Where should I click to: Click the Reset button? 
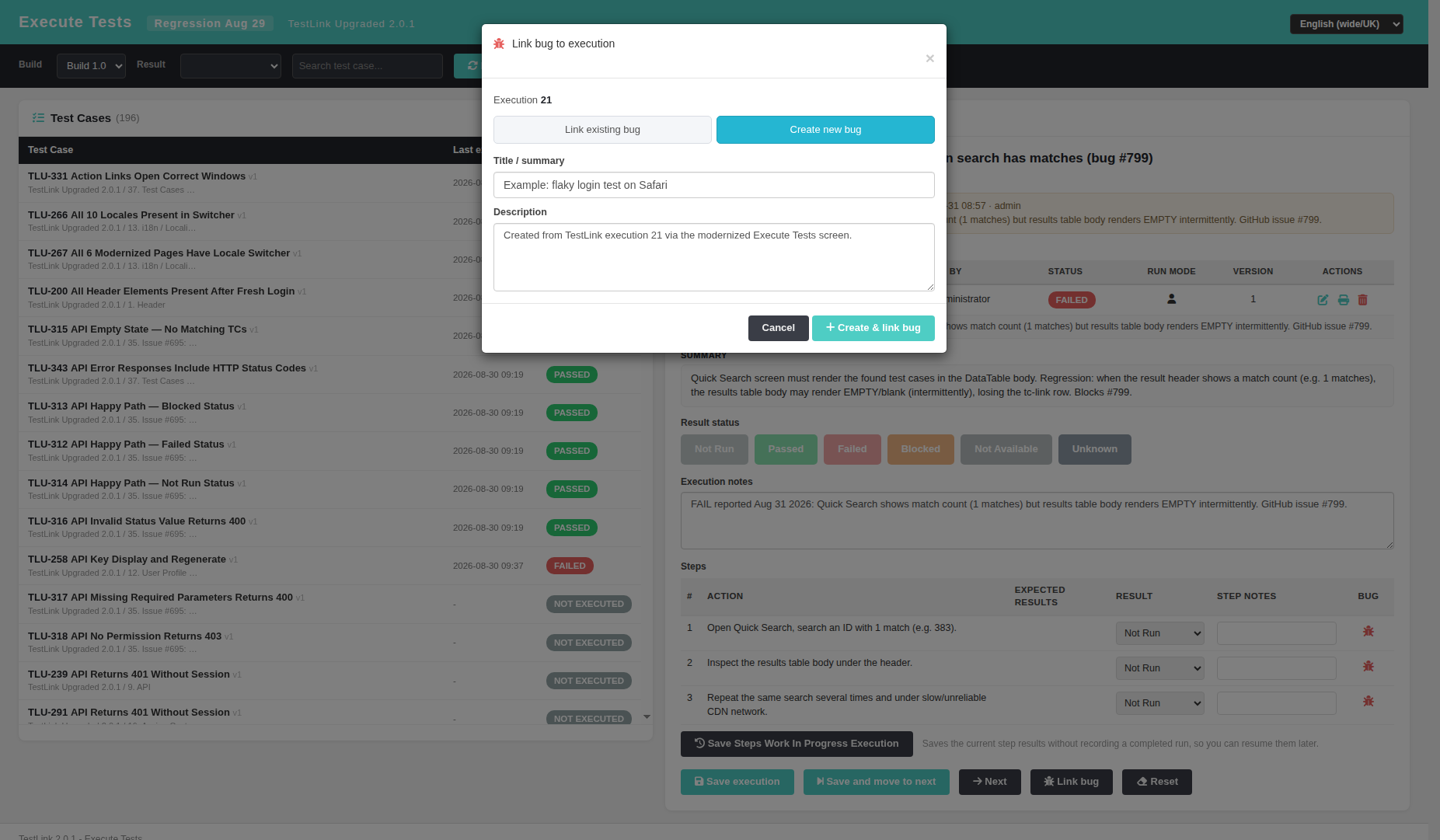pos(1157,782)
